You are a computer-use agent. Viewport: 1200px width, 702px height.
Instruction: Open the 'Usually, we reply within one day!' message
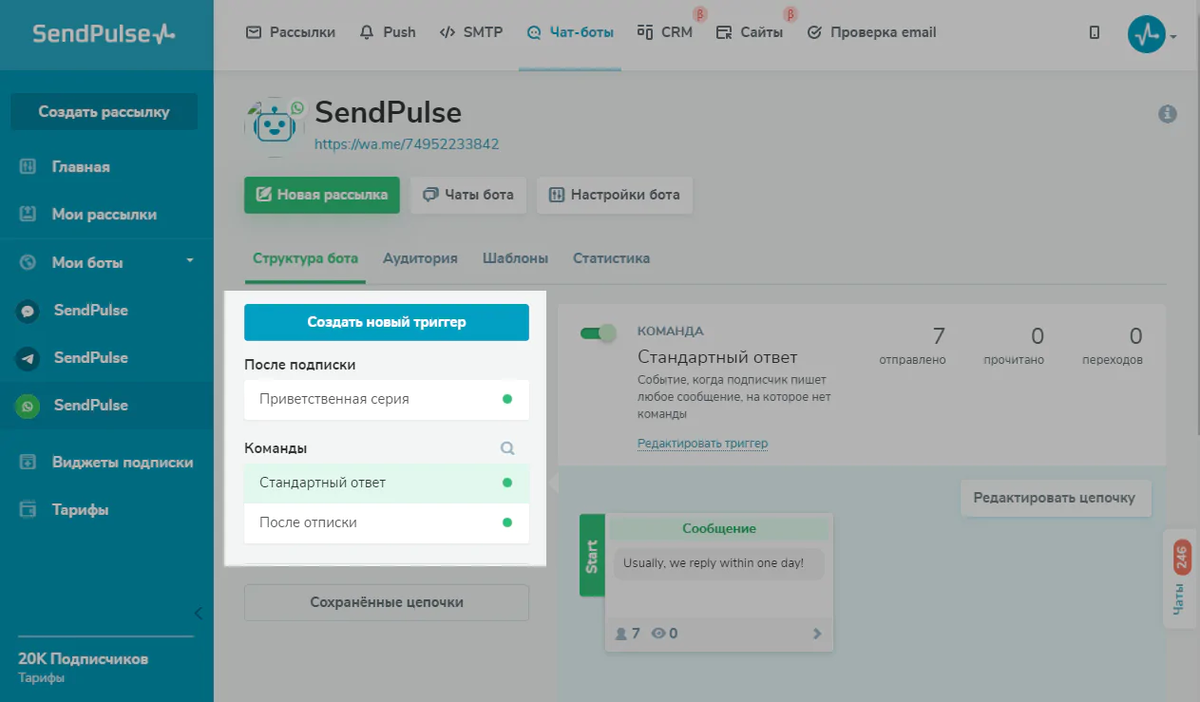click(x=718, y=563)
